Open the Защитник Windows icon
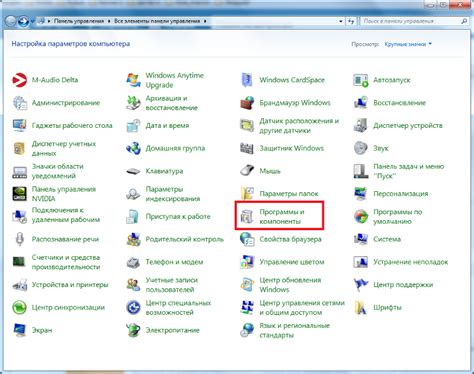This screenshot has height=374, width=474. point(247,148)
